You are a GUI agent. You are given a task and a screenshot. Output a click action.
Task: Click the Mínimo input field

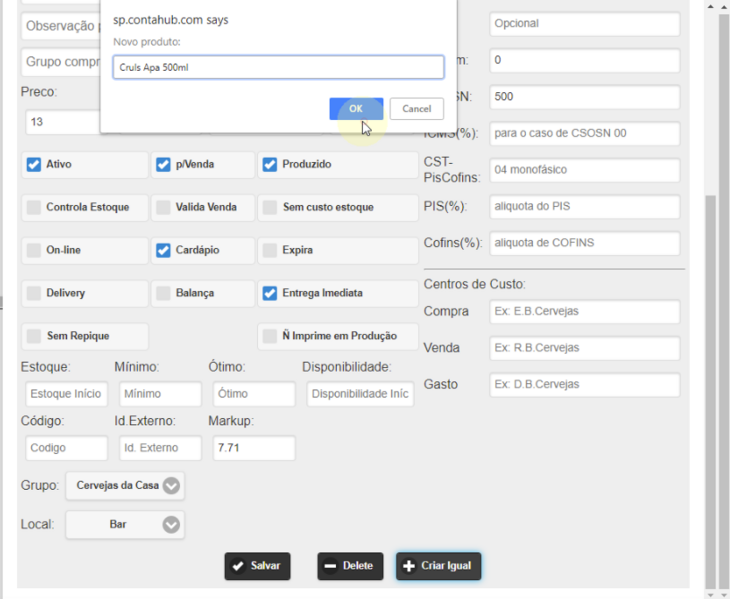click(x=160, y=394)
